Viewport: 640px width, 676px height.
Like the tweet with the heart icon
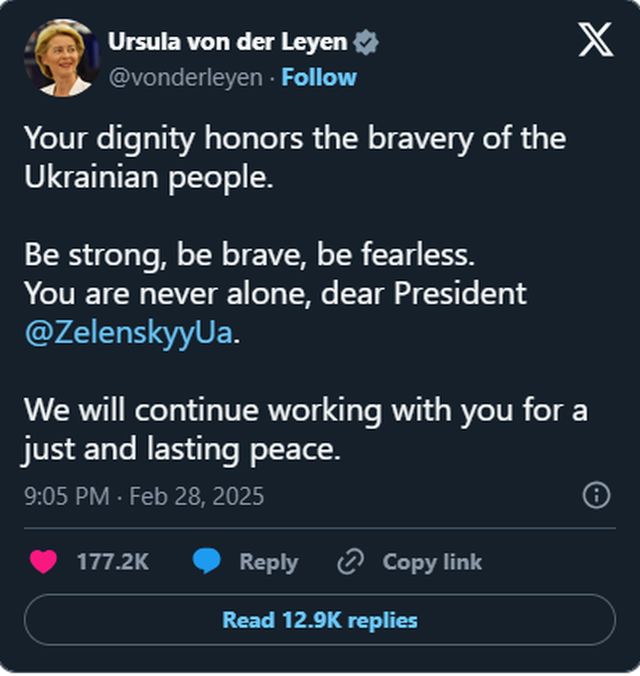click(43, 562)
